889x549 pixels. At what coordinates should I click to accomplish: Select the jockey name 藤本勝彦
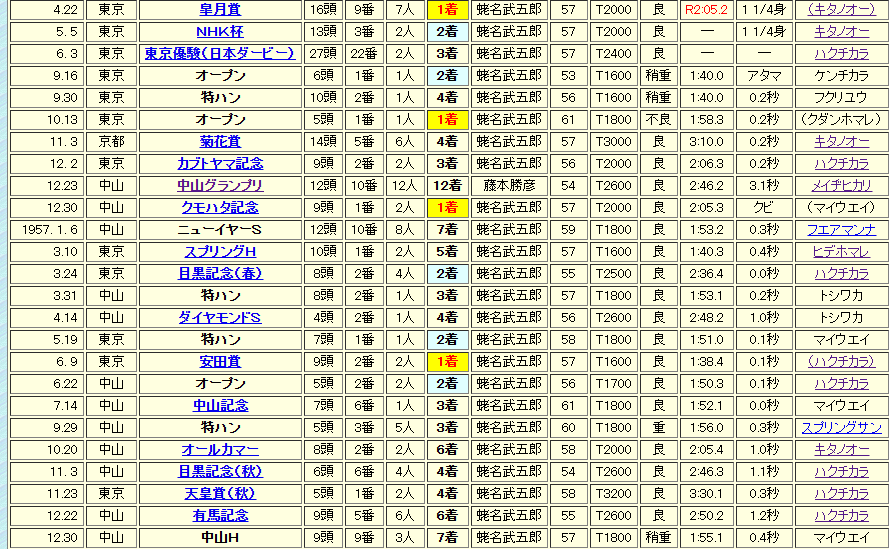509,186
